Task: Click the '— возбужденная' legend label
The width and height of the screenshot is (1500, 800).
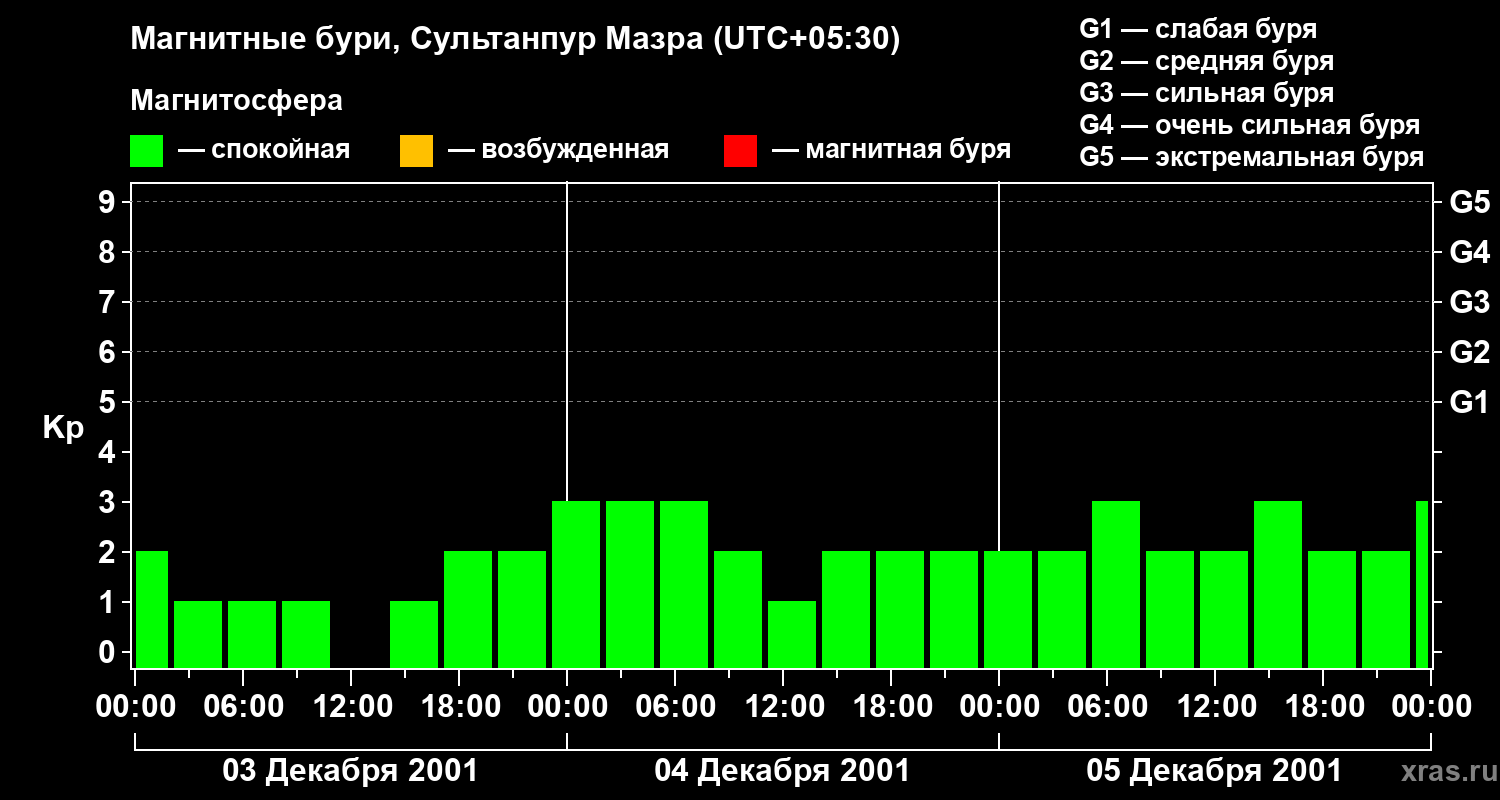Action: [x=558, y=150]
